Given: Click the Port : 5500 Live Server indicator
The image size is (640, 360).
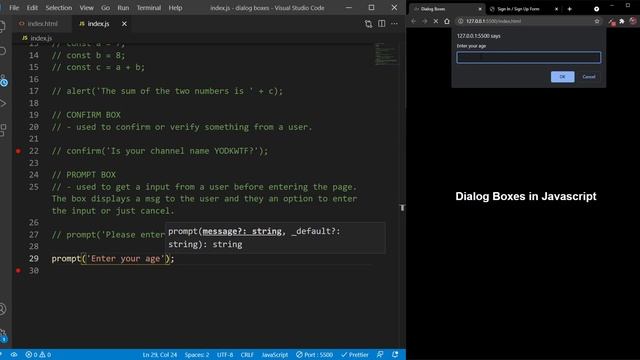Looking at the screenshot, I should coord(314,355).
